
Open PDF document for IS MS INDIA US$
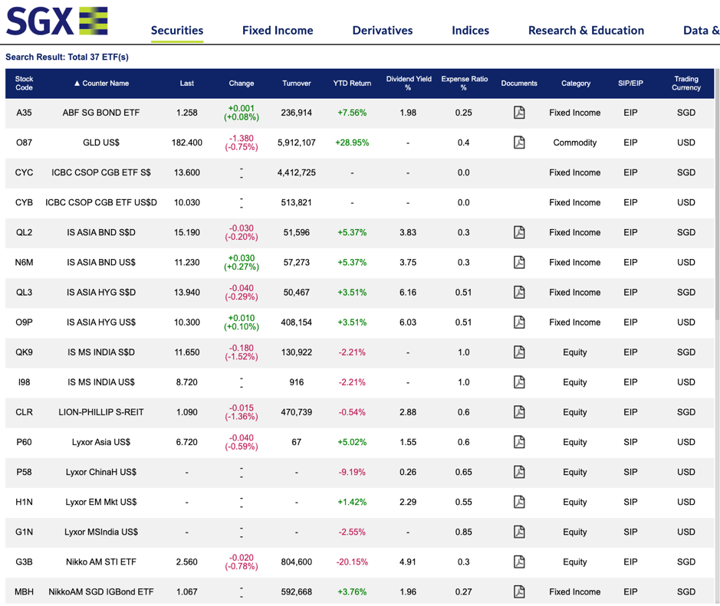[519, 382]
